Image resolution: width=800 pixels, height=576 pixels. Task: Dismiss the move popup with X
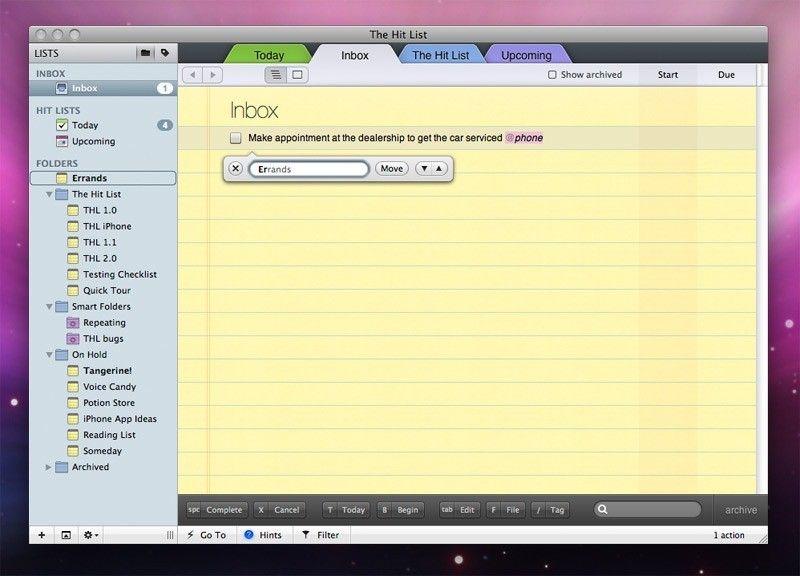point(235,169)
